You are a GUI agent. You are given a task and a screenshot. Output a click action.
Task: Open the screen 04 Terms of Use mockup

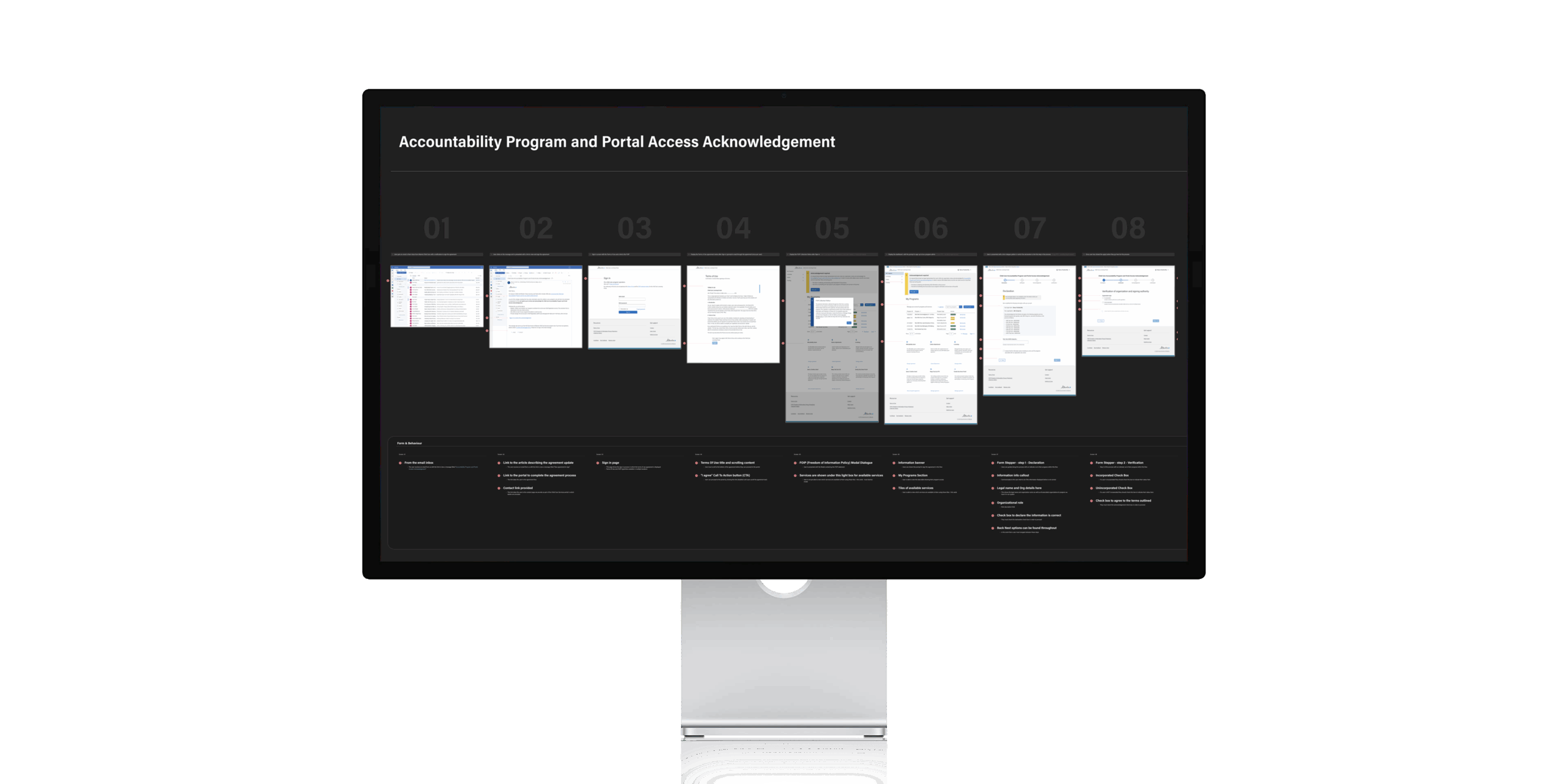pos(733,314)
